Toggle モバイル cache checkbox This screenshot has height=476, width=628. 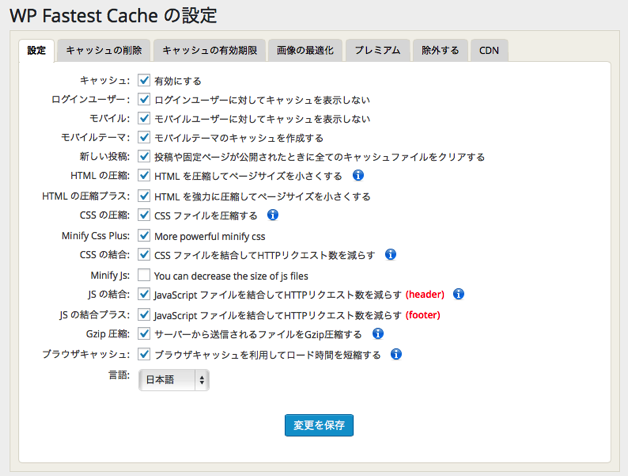[x=144, y=118]
